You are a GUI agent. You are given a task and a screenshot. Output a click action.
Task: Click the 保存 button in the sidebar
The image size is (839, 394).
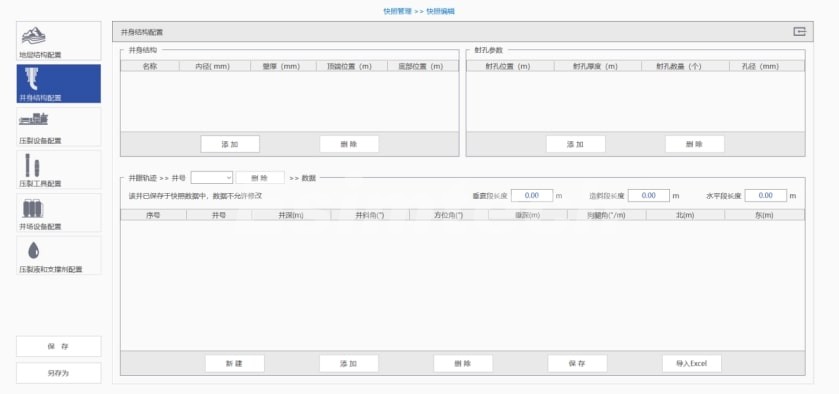(x=58, y=346)
